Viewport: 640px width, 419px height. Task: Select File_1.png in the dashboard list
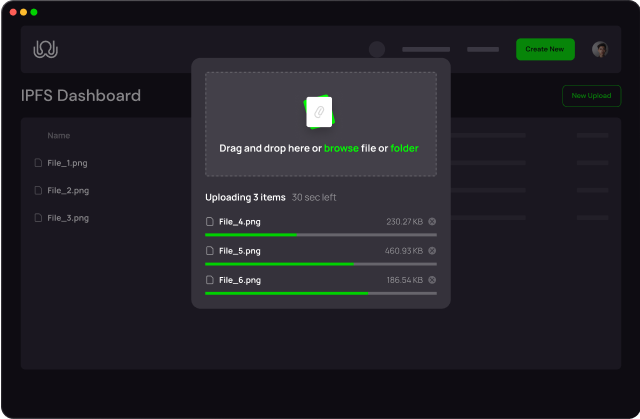tap(67, 163)
